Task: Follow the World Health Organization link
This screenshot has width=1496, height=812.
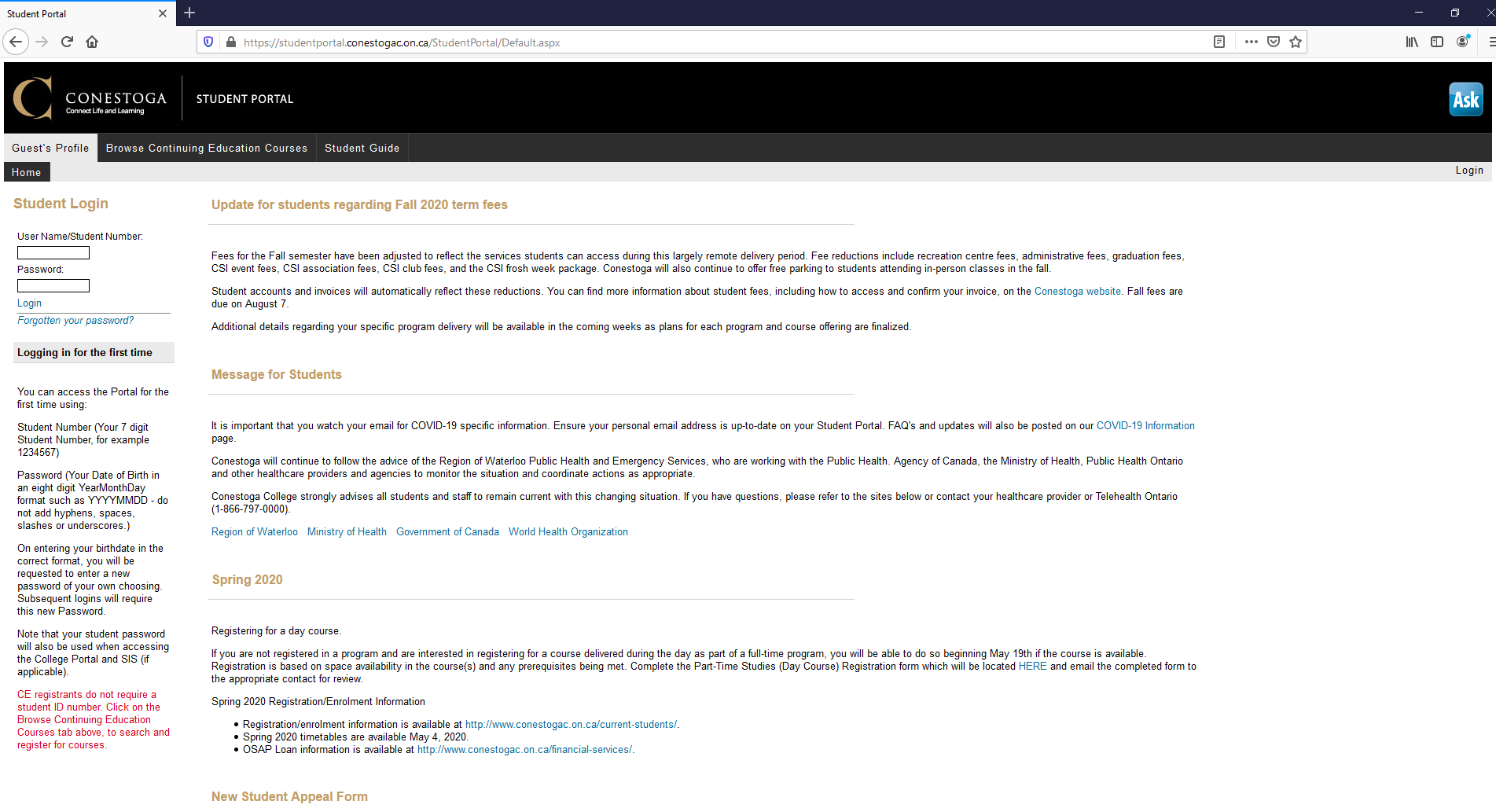Action: point(568,531)
